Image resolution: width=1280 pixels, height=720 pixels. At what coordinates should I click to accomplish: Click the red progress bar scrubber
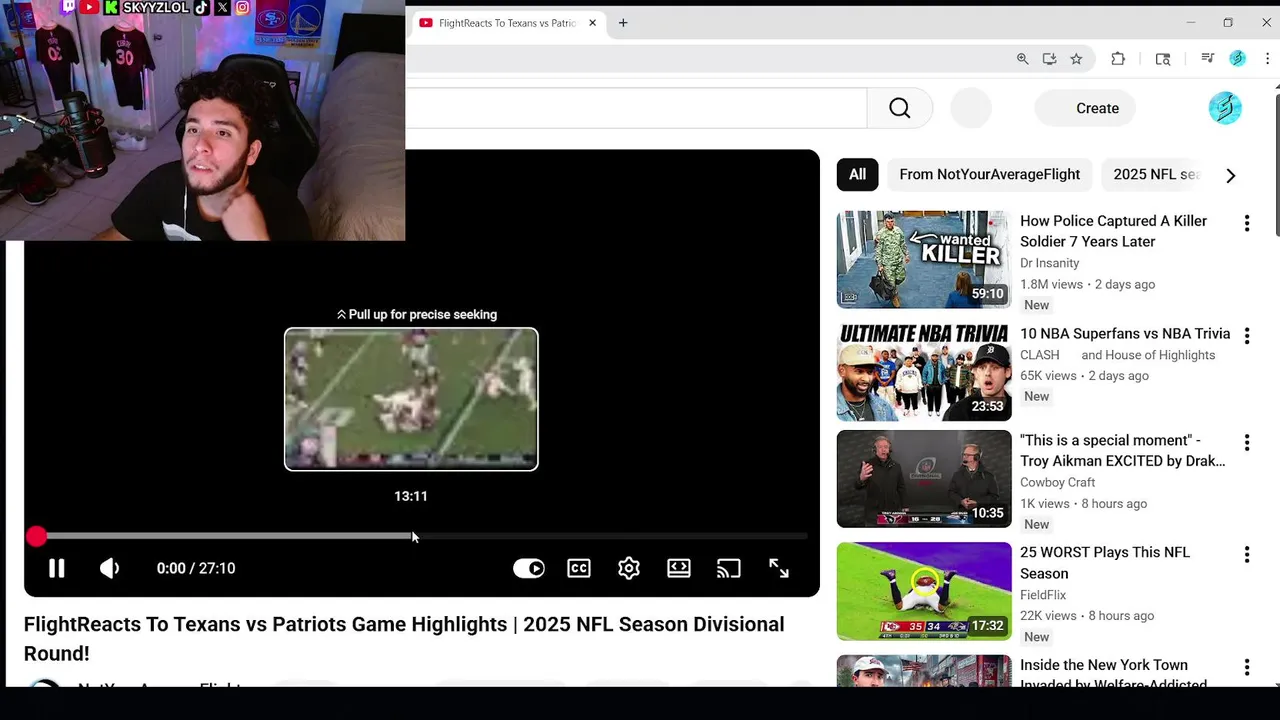pyautogui.click(x=36, y=537)
